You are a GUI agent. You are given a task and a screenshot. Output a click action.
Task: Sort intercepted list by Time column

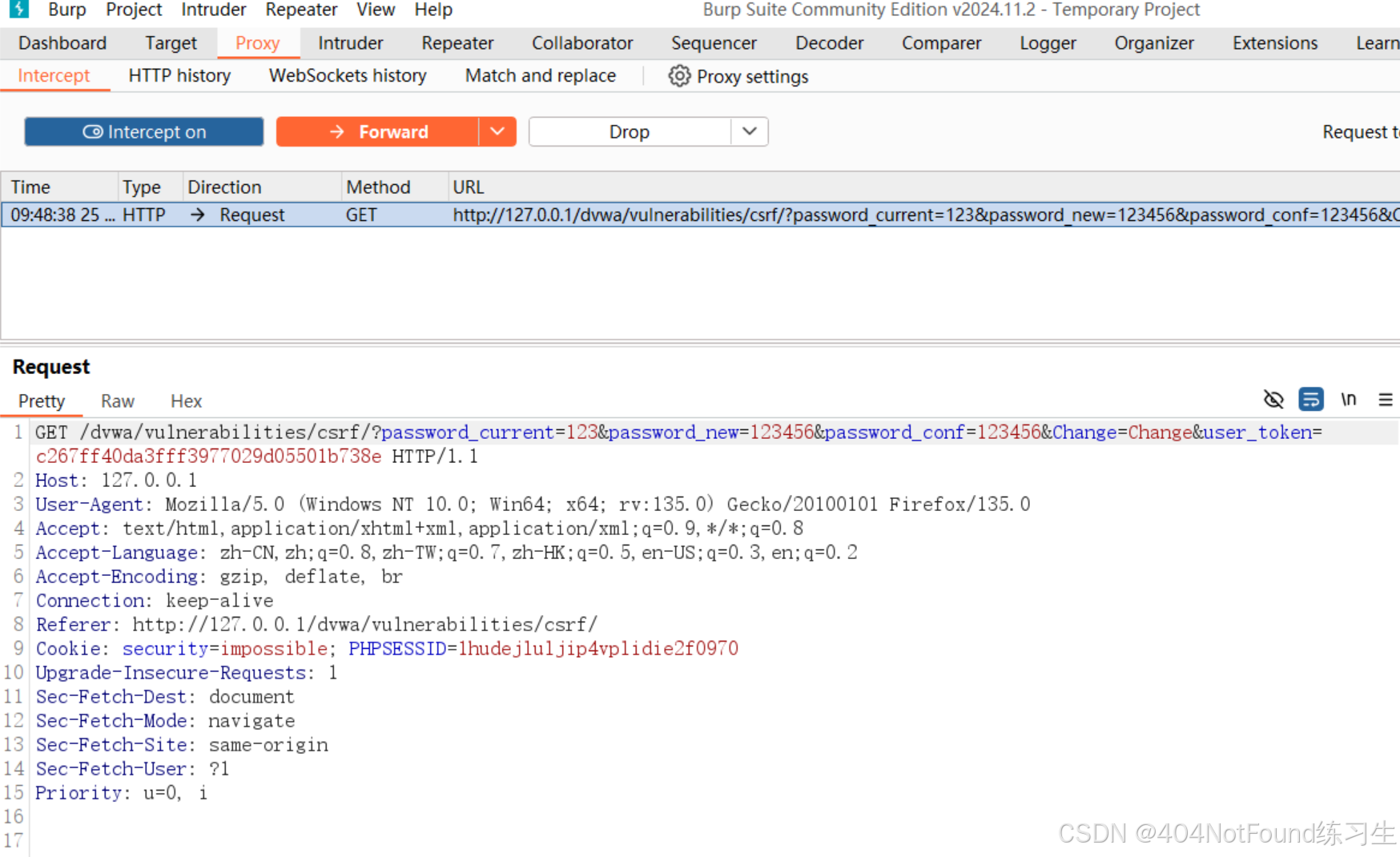(x=59, y=187)
